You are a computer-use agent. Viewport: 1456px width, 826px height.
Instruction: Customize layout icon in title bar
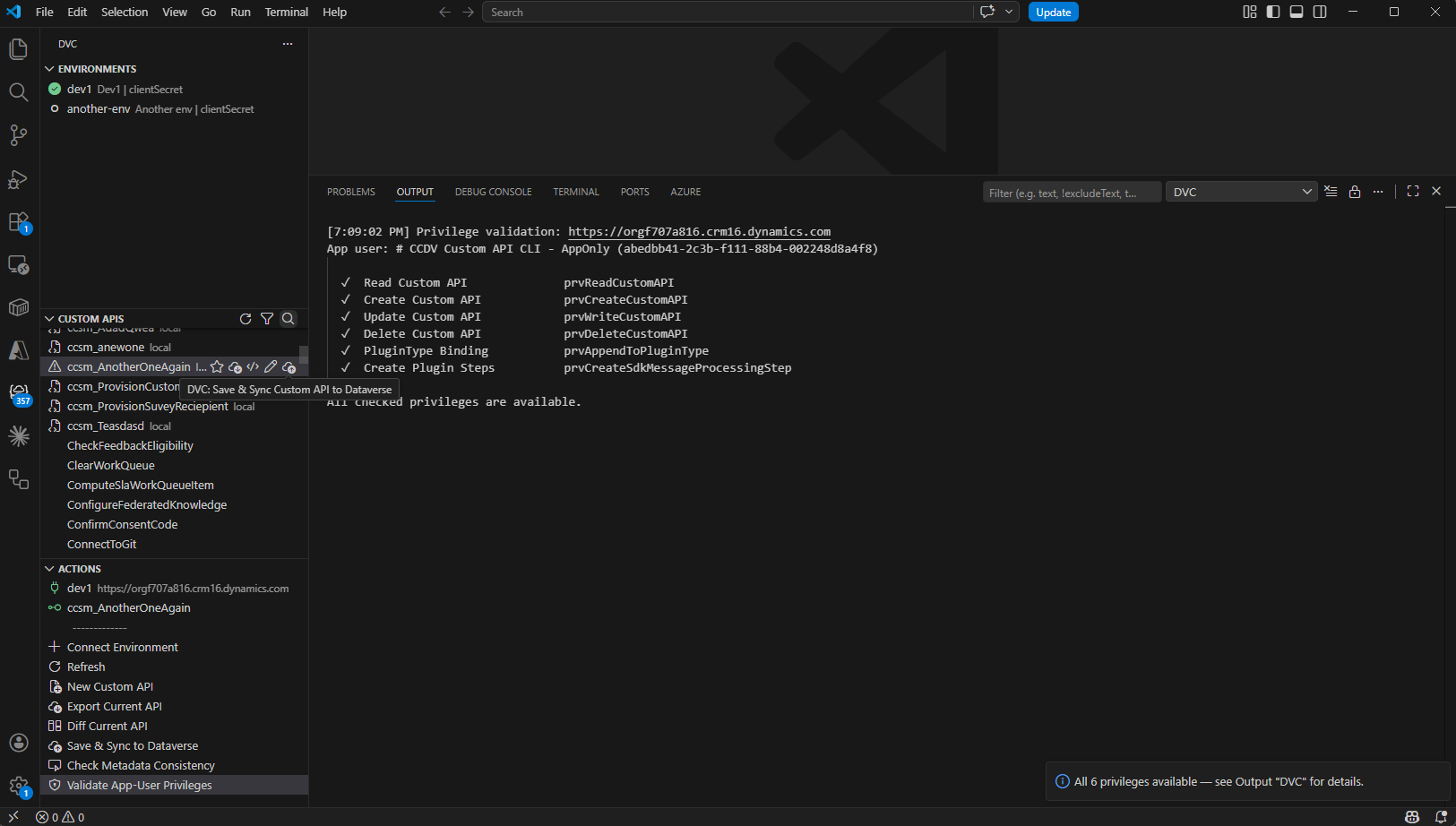pyautogui.click(x=1250, y=13)
